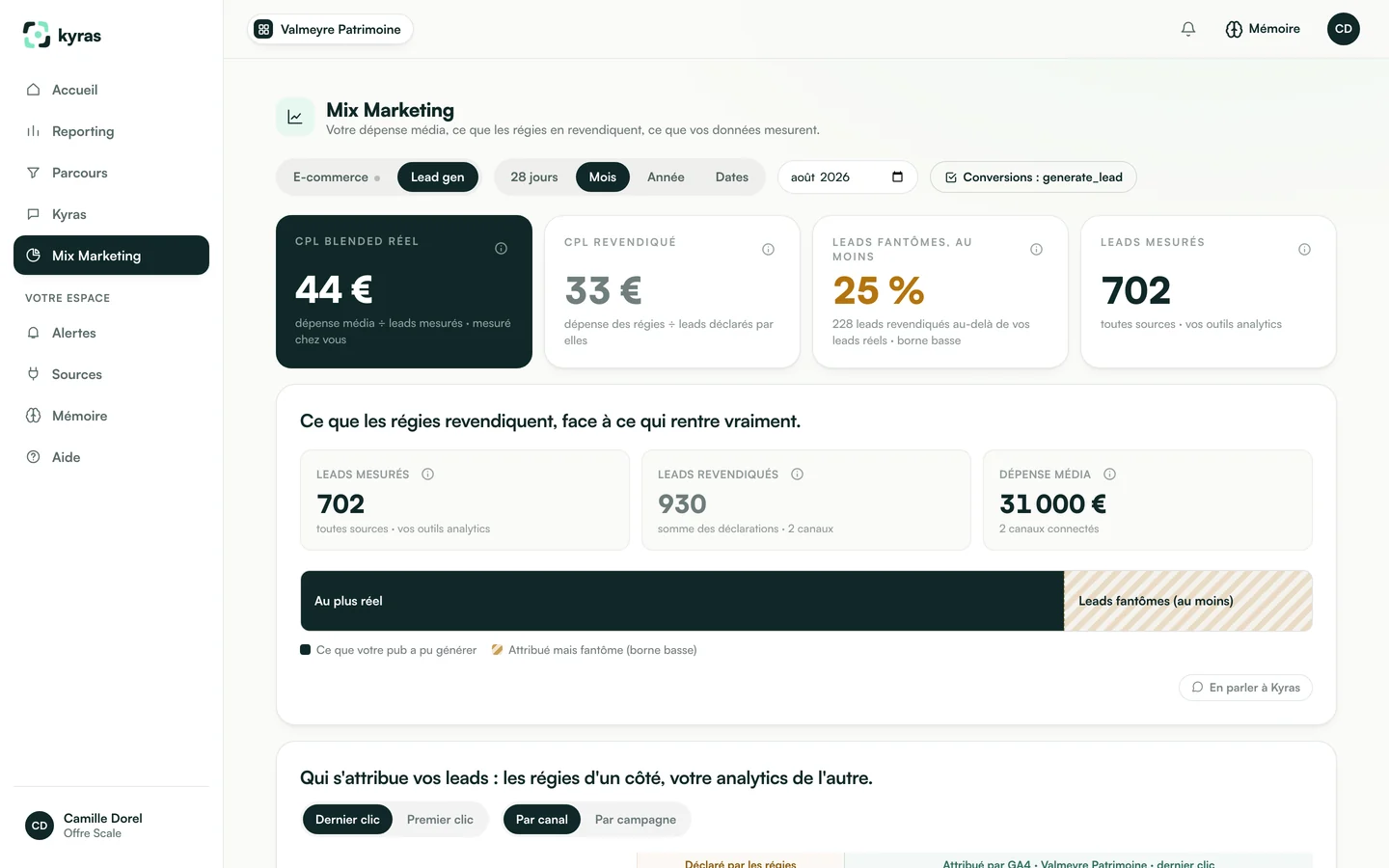1389x868 pixels.
Task: Select the Dates custom period
Action: tap(732, 177)
